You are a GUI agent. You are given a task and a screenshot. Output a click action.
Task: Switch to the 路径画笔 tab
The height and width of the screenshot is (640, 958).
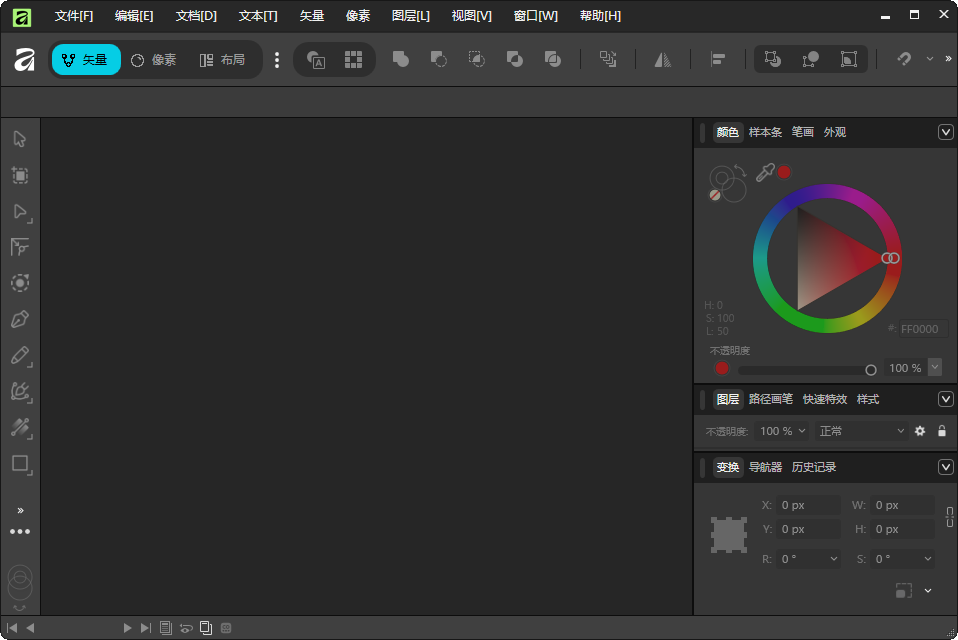pos(770,399)
